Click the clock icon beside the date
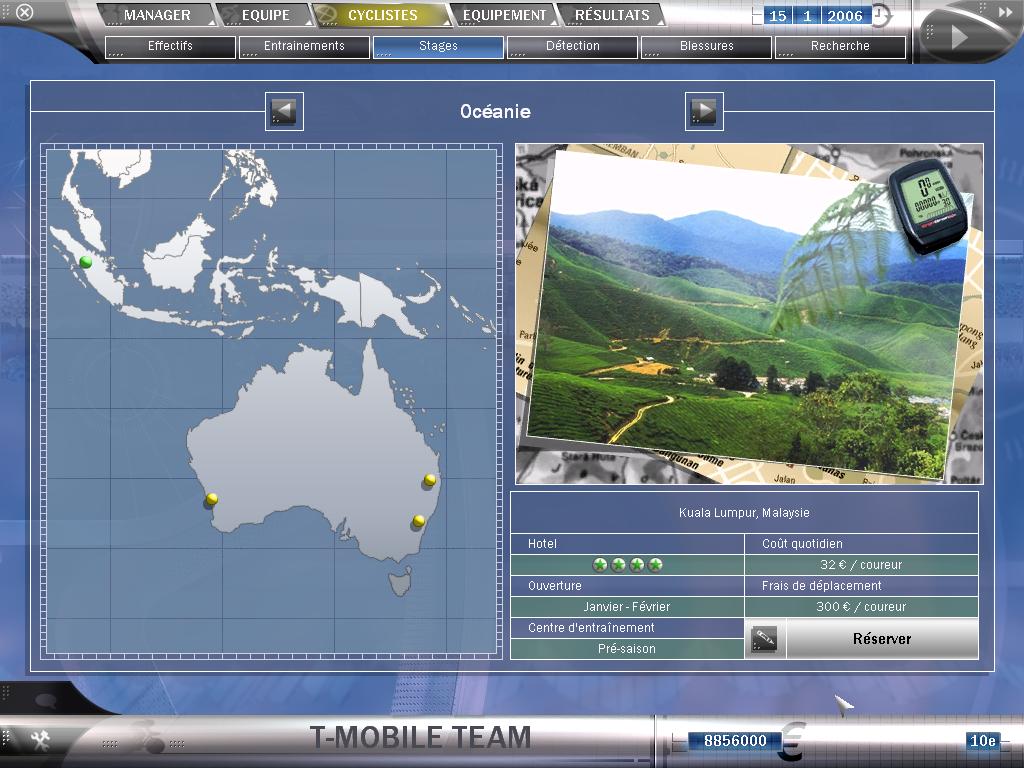 pyautogui.click(x=881, y=16)
